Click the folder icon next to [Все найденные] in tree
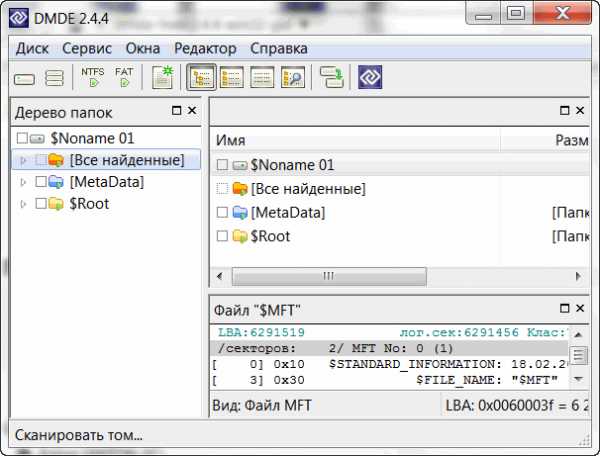 (56, 160)
